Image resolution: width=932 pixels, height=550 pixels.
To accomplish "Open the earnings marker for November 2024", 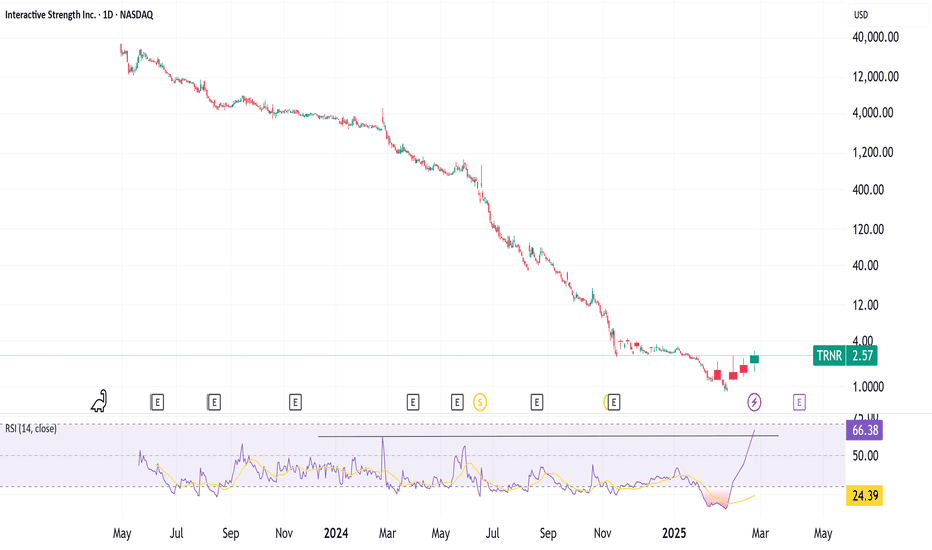I will coord(613,403).
